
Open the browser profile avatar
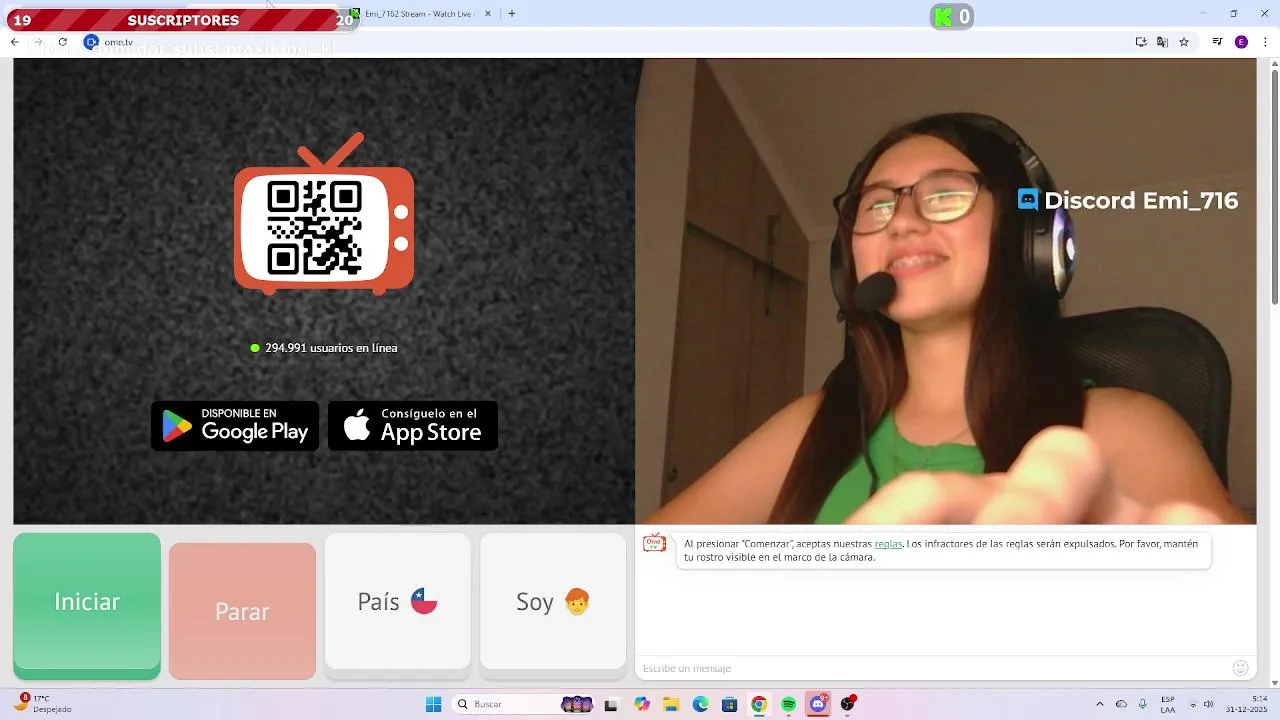(x=1241, y=42)
